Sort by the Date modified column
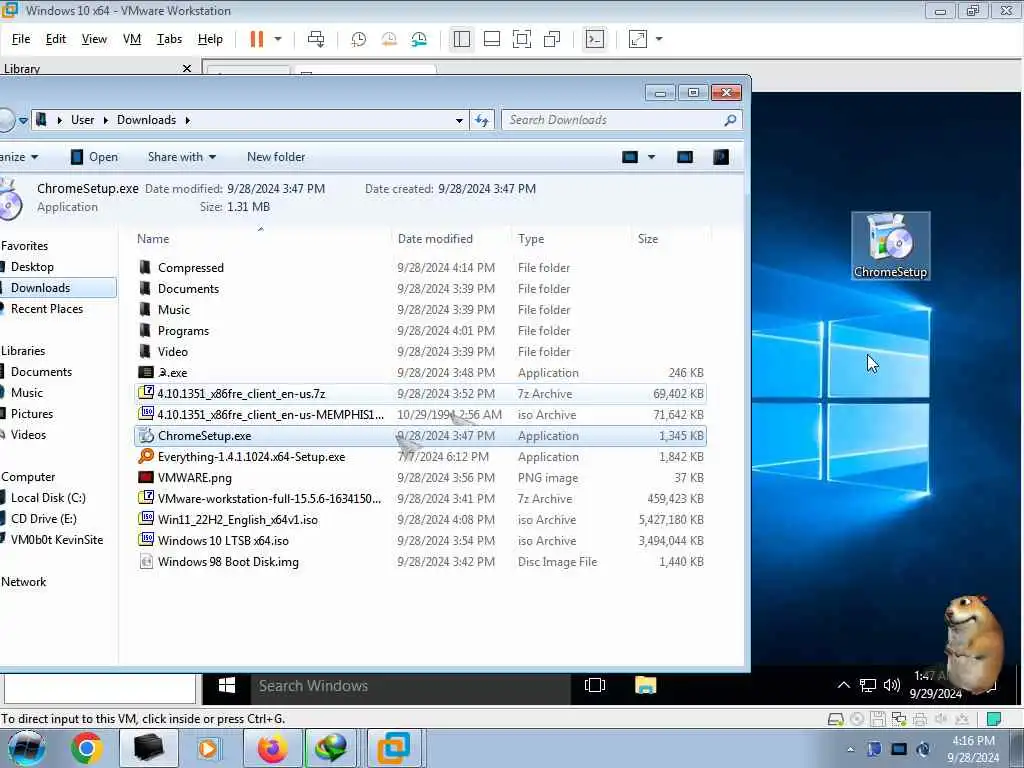This screenshot has width=1024, height=768. point(435,239)
